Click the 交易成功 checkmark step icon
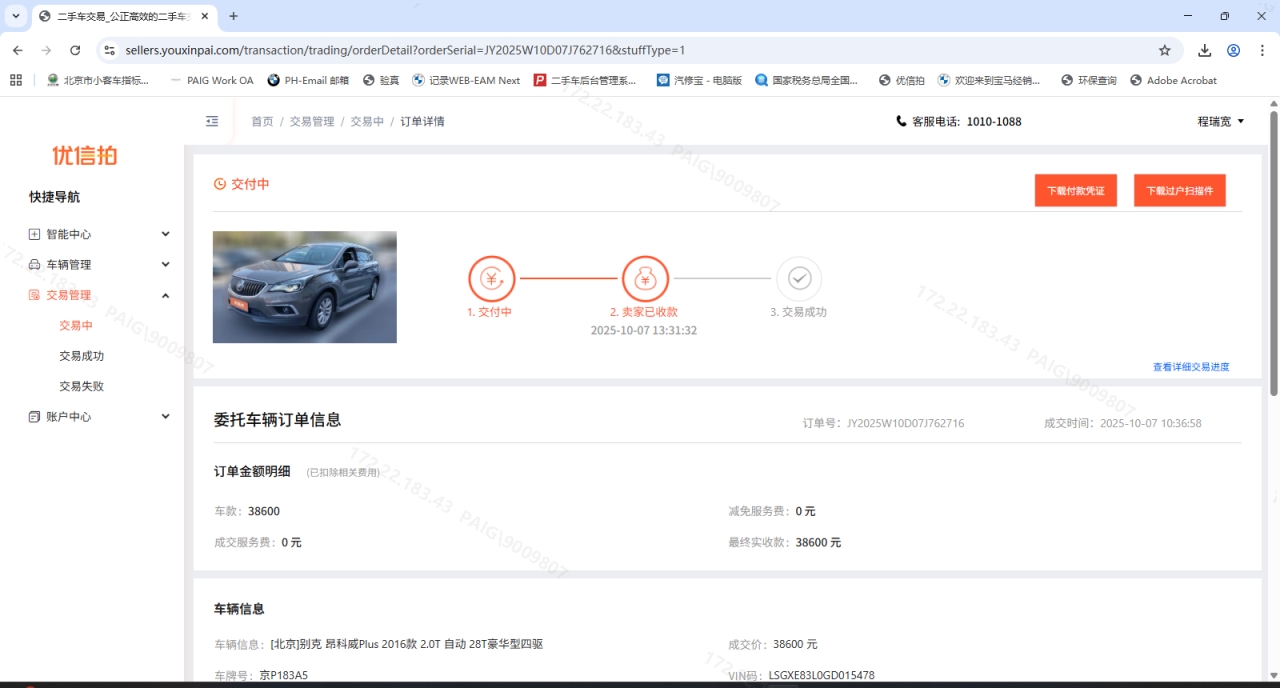Screen dimensions: 1280x688 (x=798, y=279)
